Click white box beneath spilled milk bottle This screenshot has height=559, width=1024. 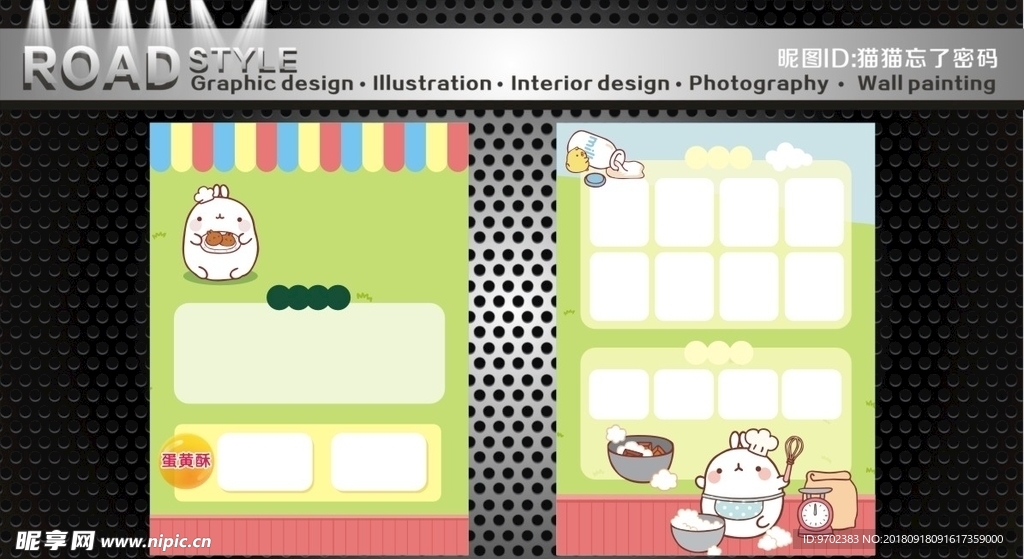click(x=619, y=213)
